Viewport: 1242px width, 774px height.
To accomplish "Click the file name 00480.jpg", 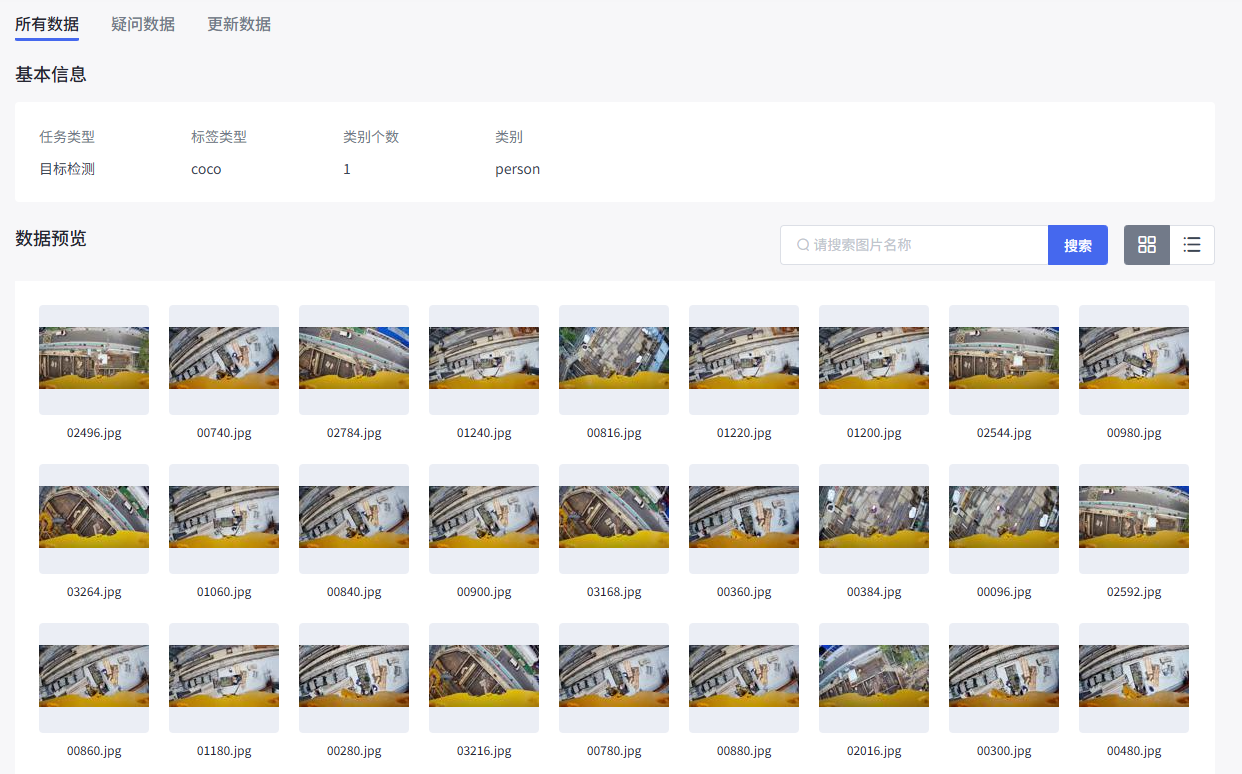I will click(1134, 751).
